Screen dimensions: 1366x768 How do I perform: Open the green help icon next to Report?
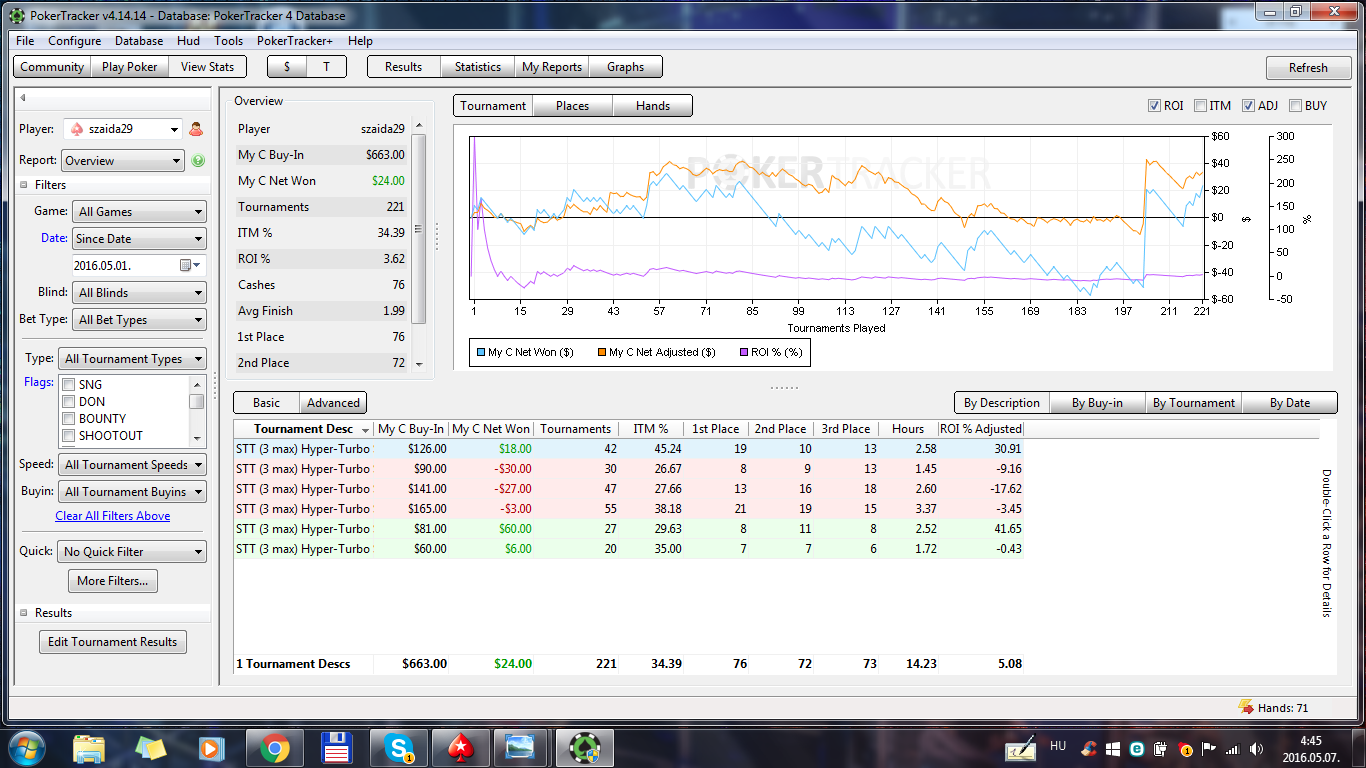(x=198, y=161)
